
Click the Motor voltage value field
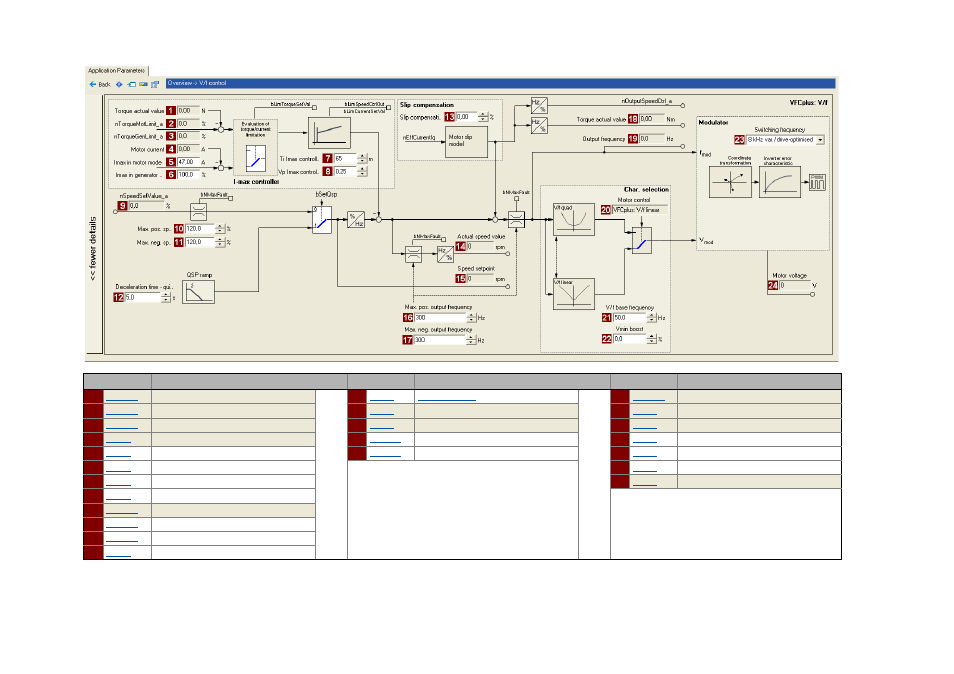coord(795,285)
